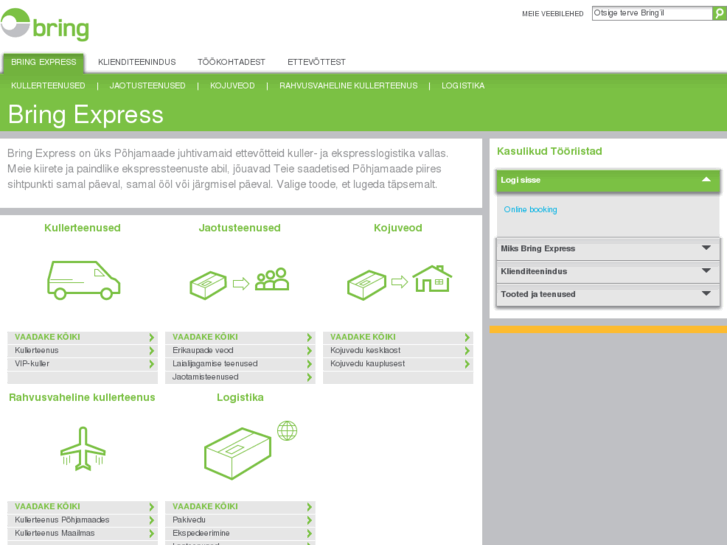This screenshot has width=727, height=545.
Task: Open the MEIE VEEBILEHED menu
Action: (x=553, y=14)
